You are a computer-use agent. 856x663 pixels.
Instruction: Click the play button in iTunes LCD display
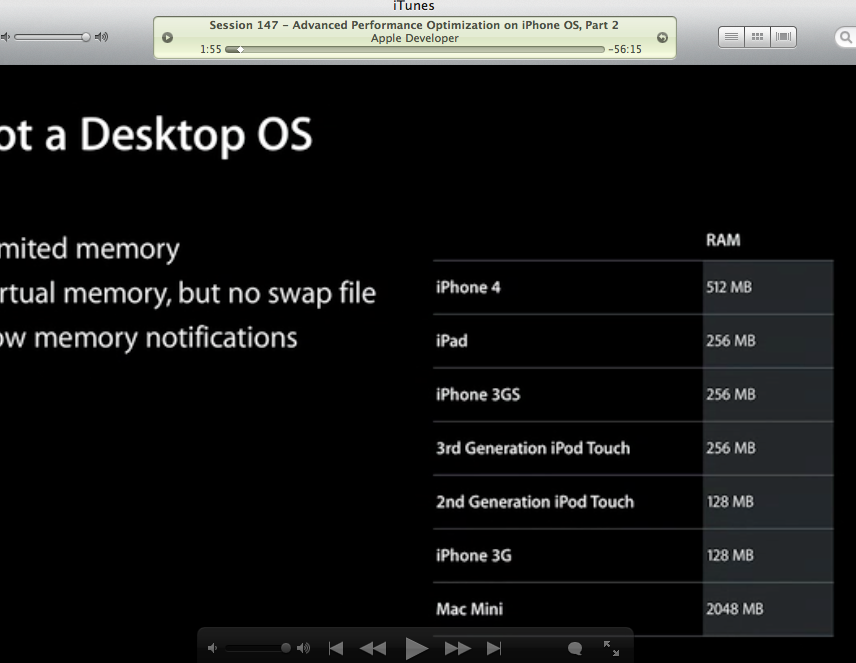tap(168, 38)
